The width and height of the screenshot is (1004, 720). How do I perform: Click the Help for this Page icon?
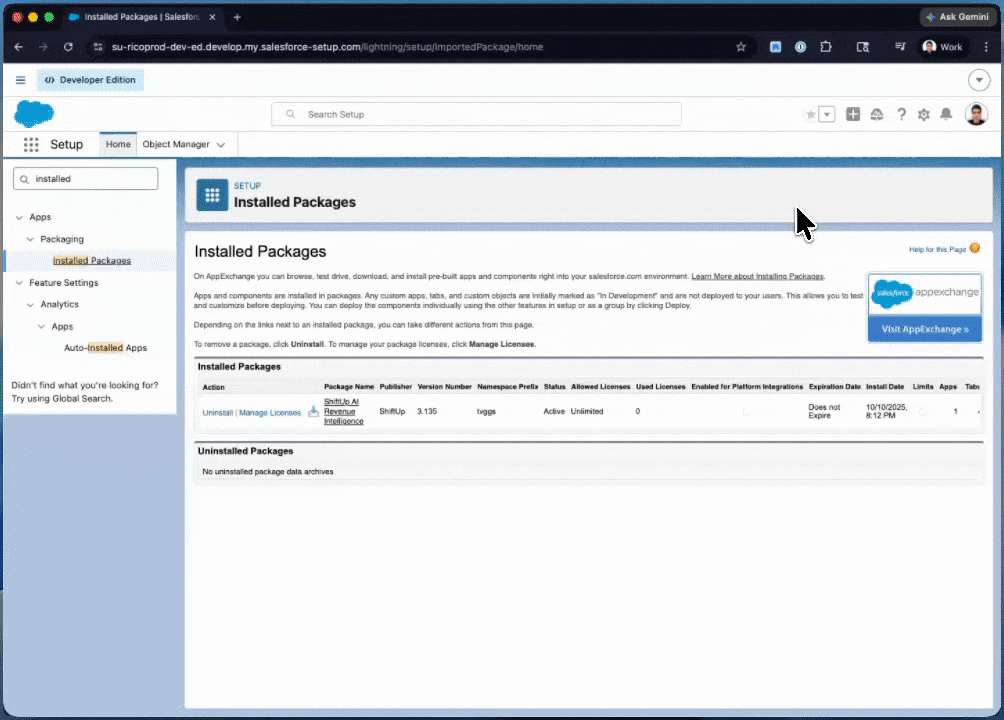coord(974,248)
